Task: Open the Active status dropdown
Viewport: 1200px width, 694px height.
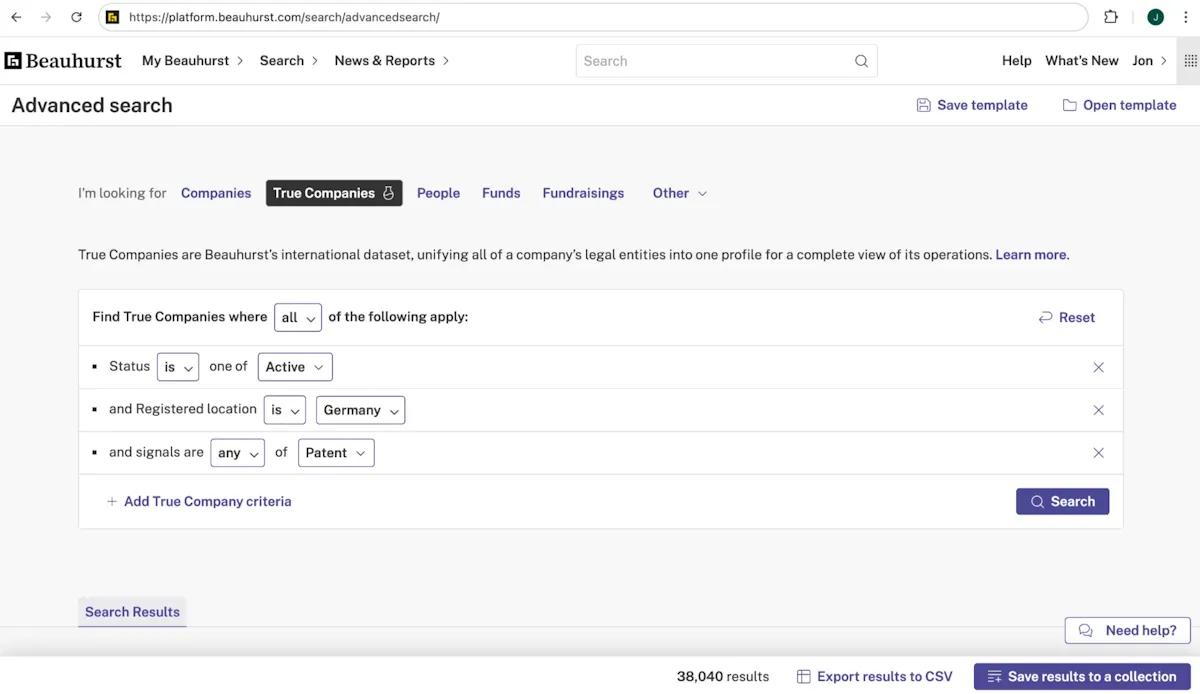Action: click(x=295, y=367)
